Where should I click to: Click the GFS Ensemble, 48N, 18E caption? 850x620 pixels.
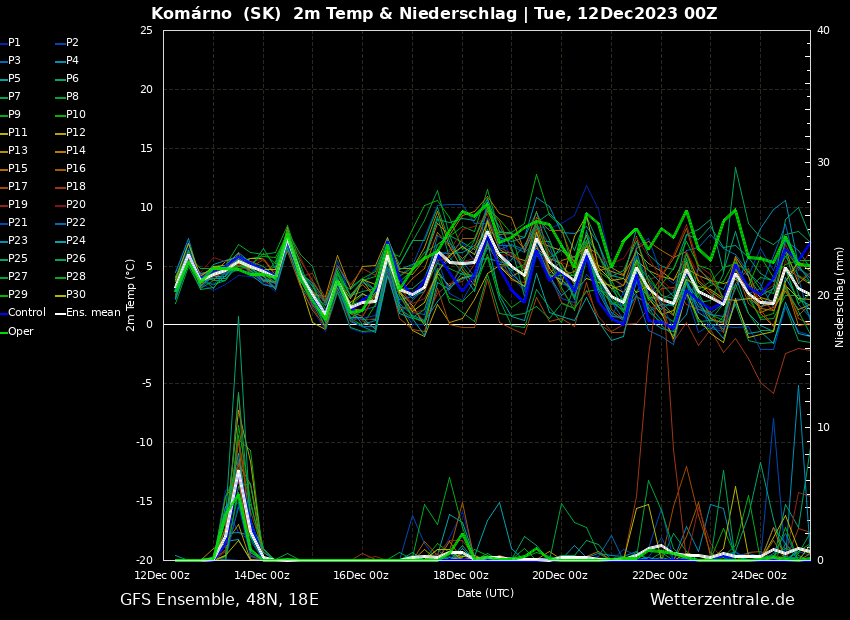(219, 600)
